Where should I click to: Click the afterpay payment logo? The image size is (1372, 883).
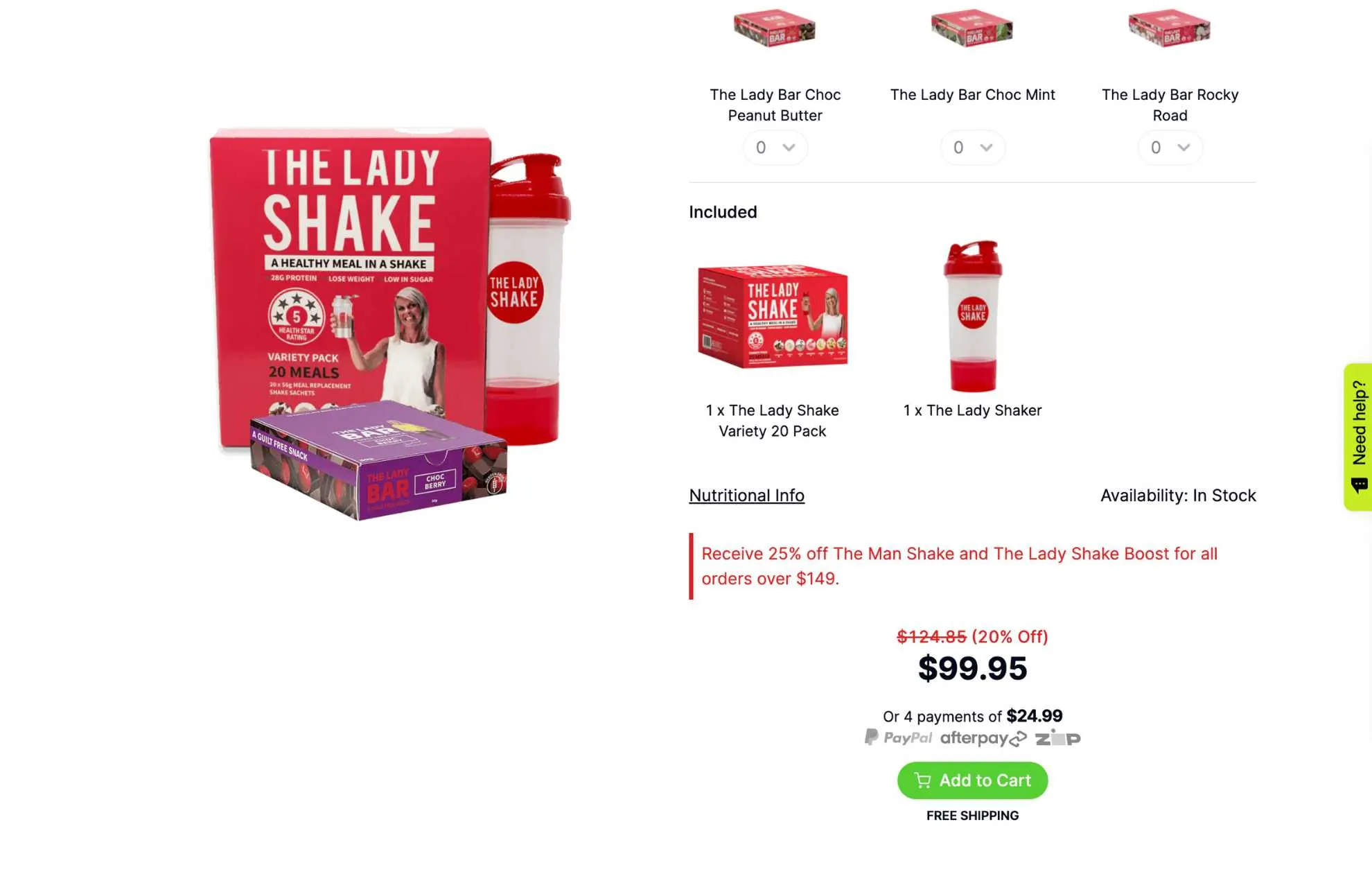(x=983, y=738)
